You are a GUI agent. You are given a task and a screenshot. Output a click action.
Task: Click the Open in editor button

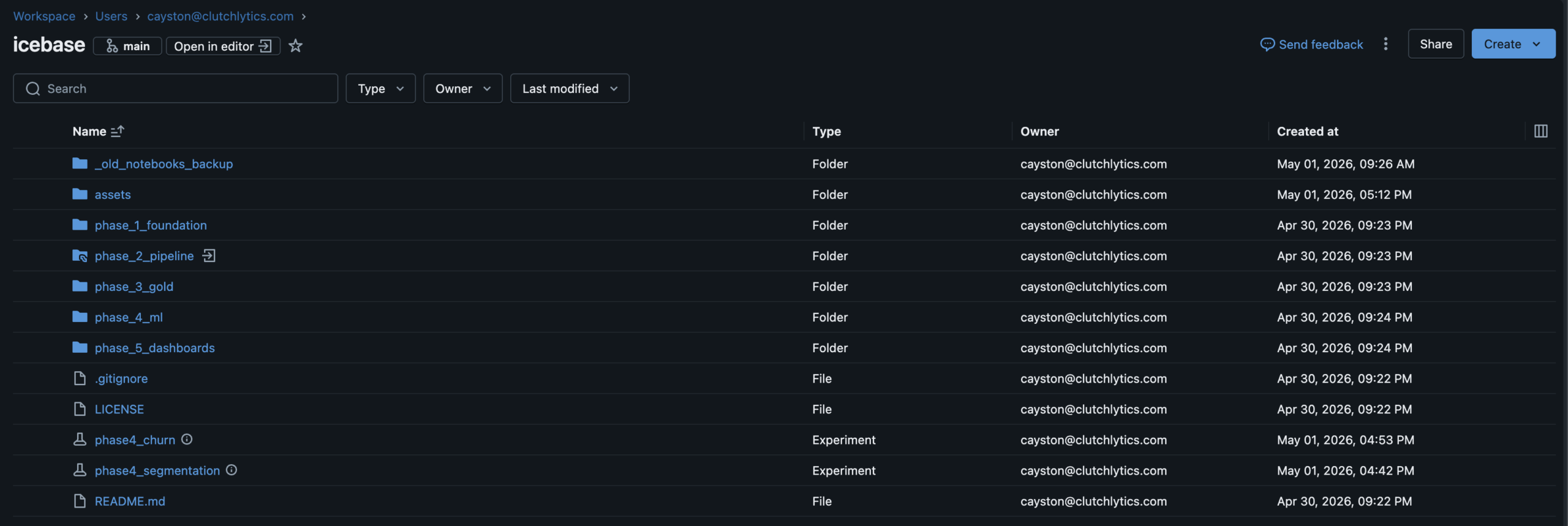point(223,46)
